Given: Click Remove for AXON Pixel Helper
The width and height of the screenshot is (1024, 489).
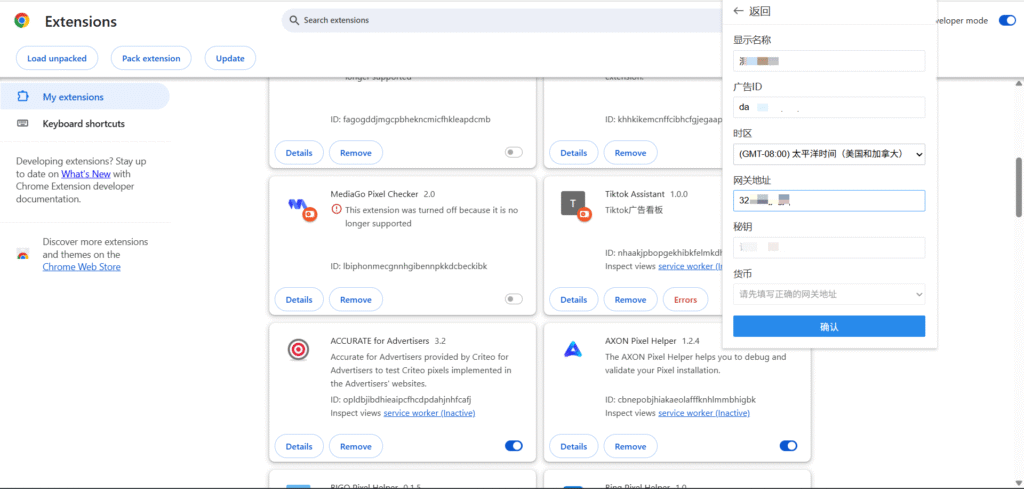Looking at the screenshot, I should [630, 447].
